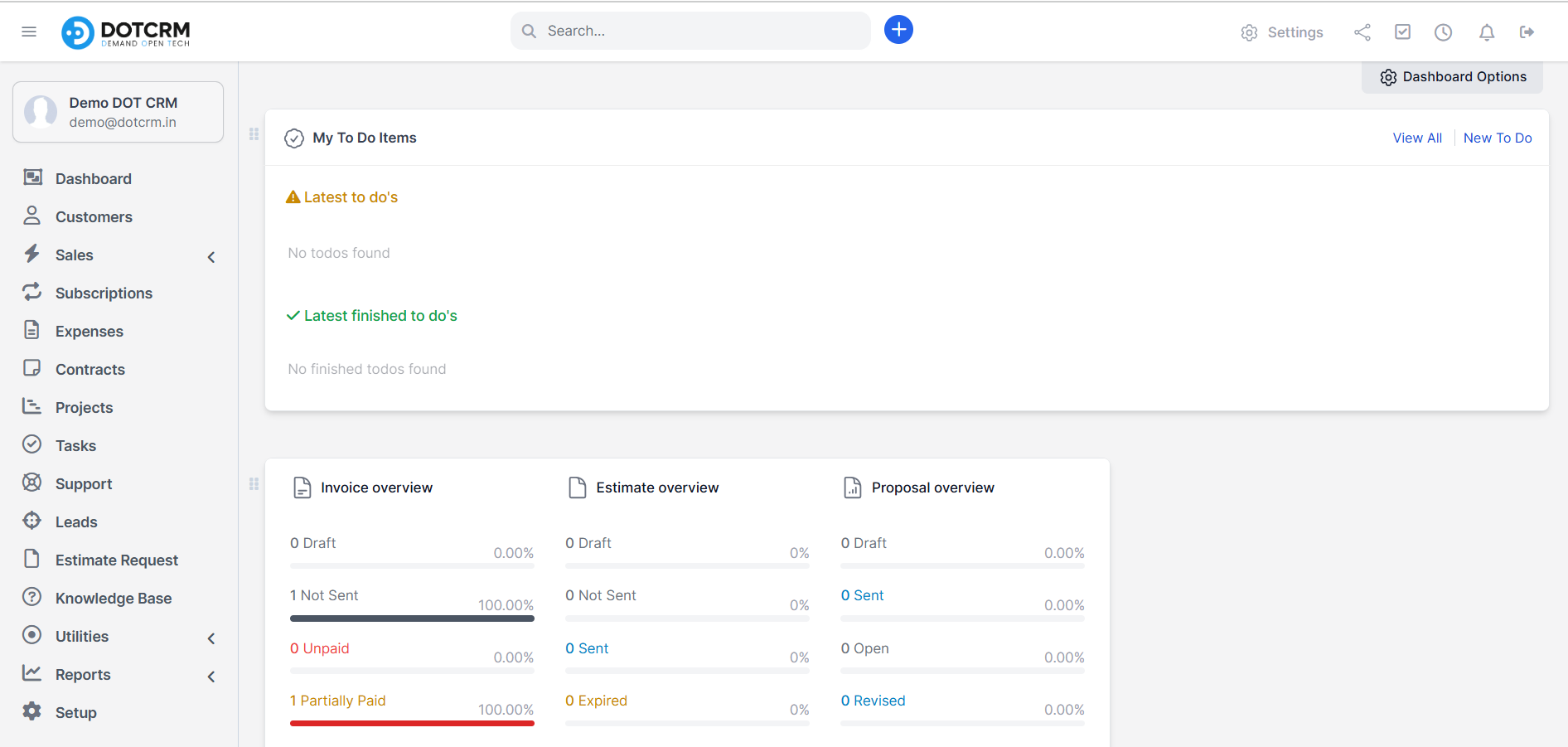
Task: Open Customers from the sidebar
Action: tap(94, 217)
